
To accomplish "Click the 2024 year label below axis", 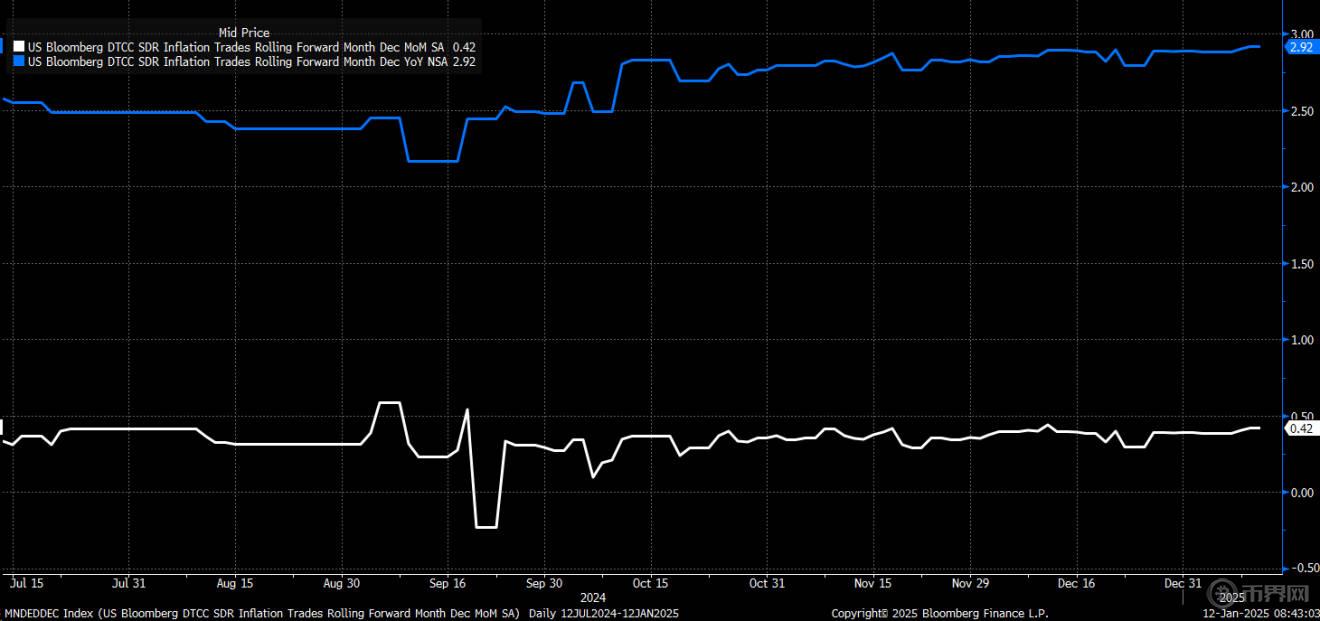I will (593, 597).
